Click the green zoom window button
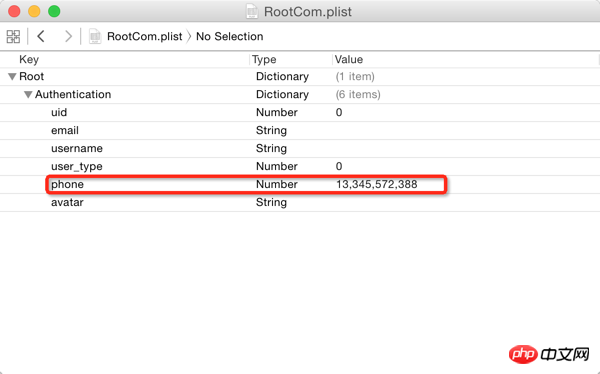The height and width of the screenshot is (374, 600). [x=54, y=11]
